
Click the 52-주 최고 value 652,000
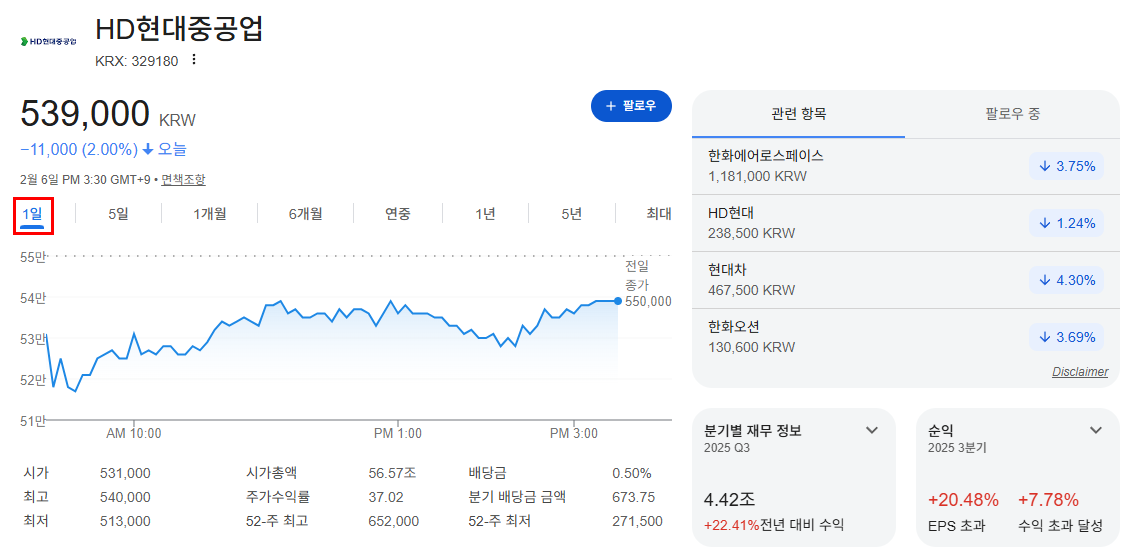coord(394,521)
